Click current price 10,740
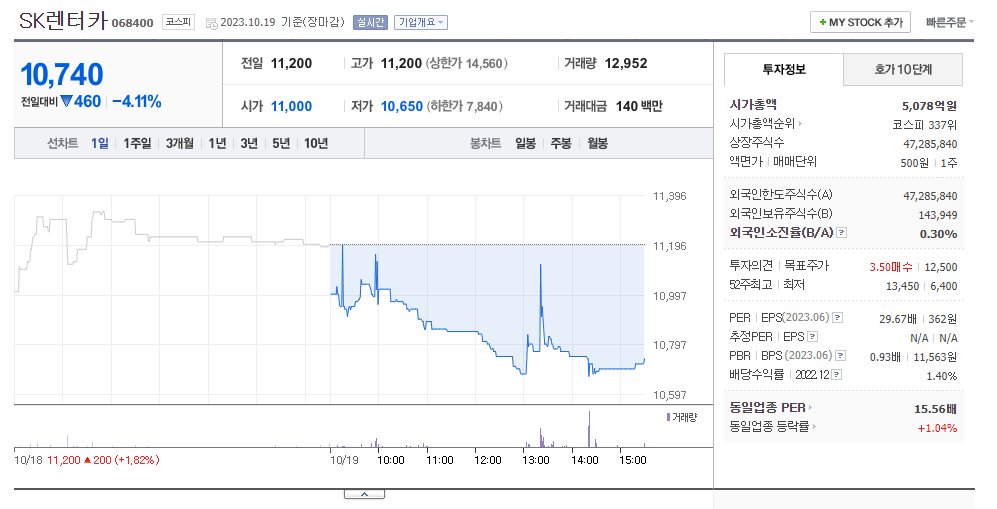Screen dimensions: 997x509 62,74
